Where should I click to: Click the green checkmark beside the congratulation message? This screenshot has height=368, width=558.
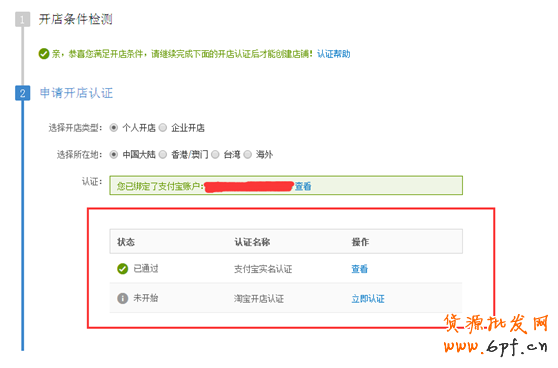44,54
